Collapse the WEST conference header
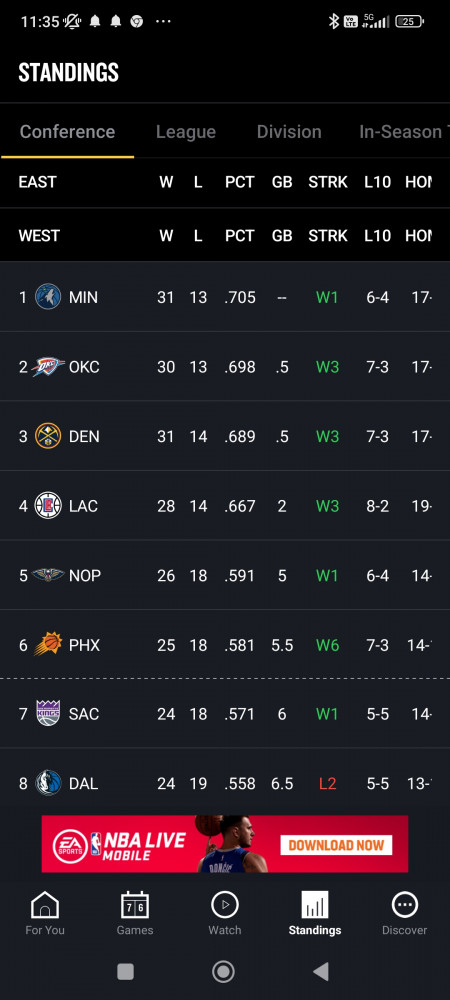 coord(225,235)
